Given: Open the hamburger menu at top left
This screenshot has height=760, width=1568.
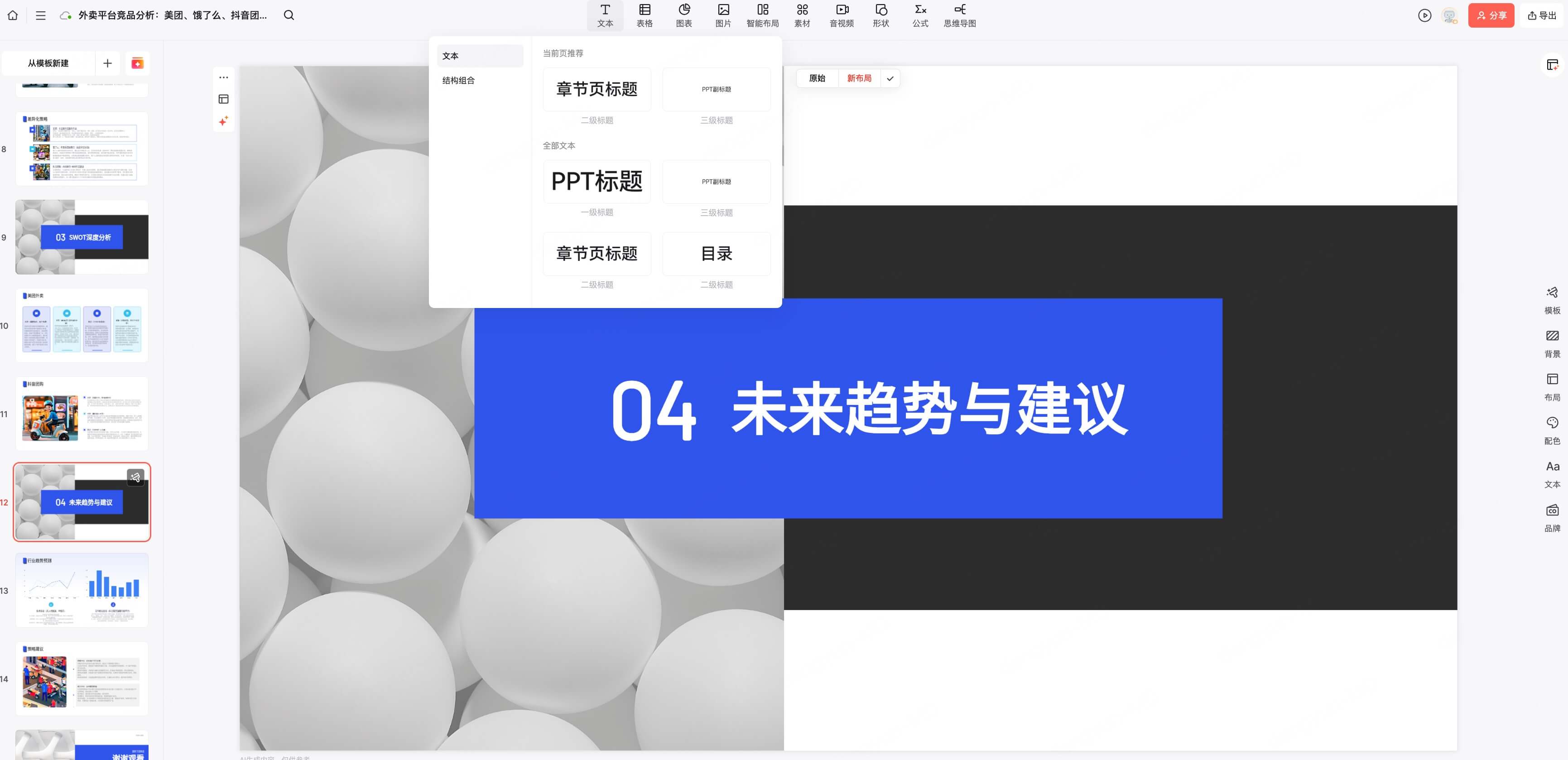Looking at the screenshot, I should tap(41, 15).
